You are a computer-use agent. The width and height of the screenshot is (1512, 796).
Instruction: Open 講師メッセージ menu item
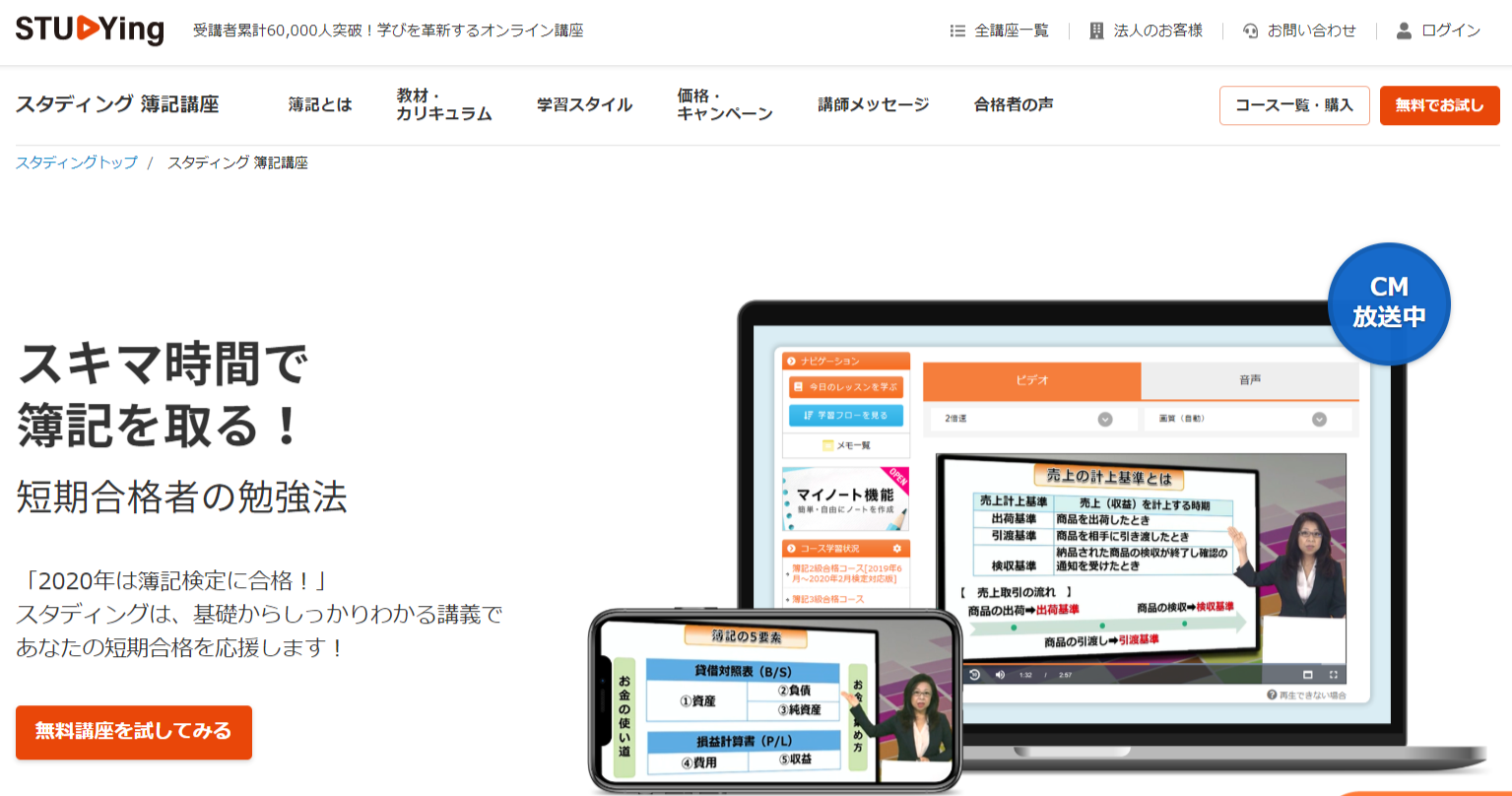click(x=874, y=104)
